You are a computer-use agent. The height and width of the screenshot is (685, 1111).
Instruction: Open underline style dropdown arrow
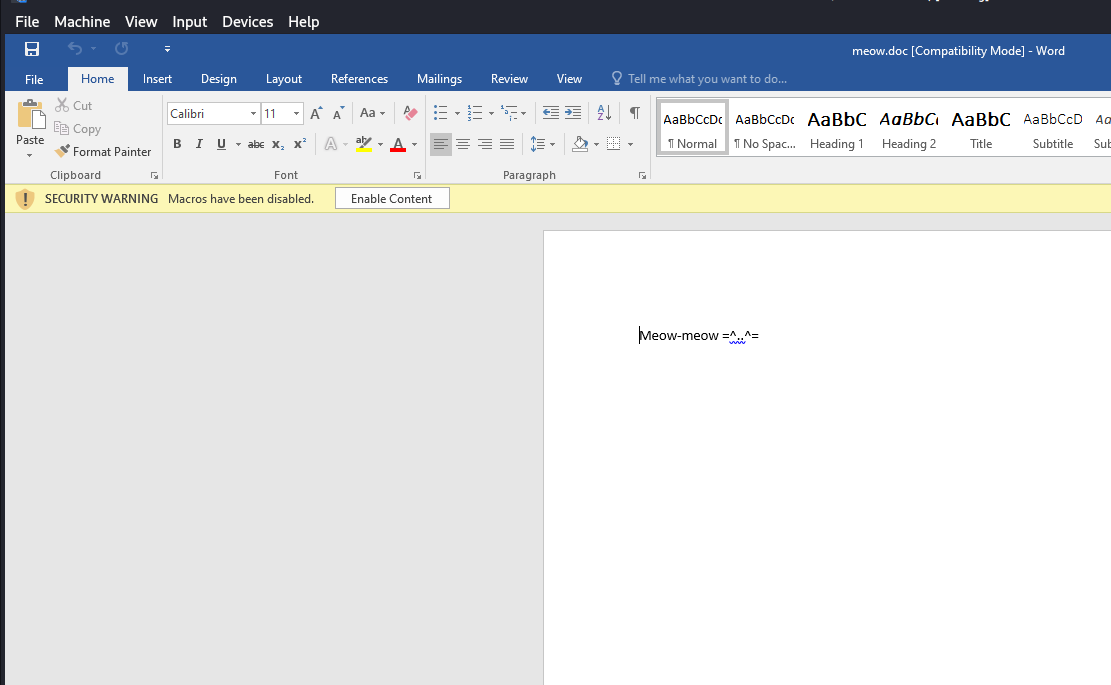click(x=238, y=145)
